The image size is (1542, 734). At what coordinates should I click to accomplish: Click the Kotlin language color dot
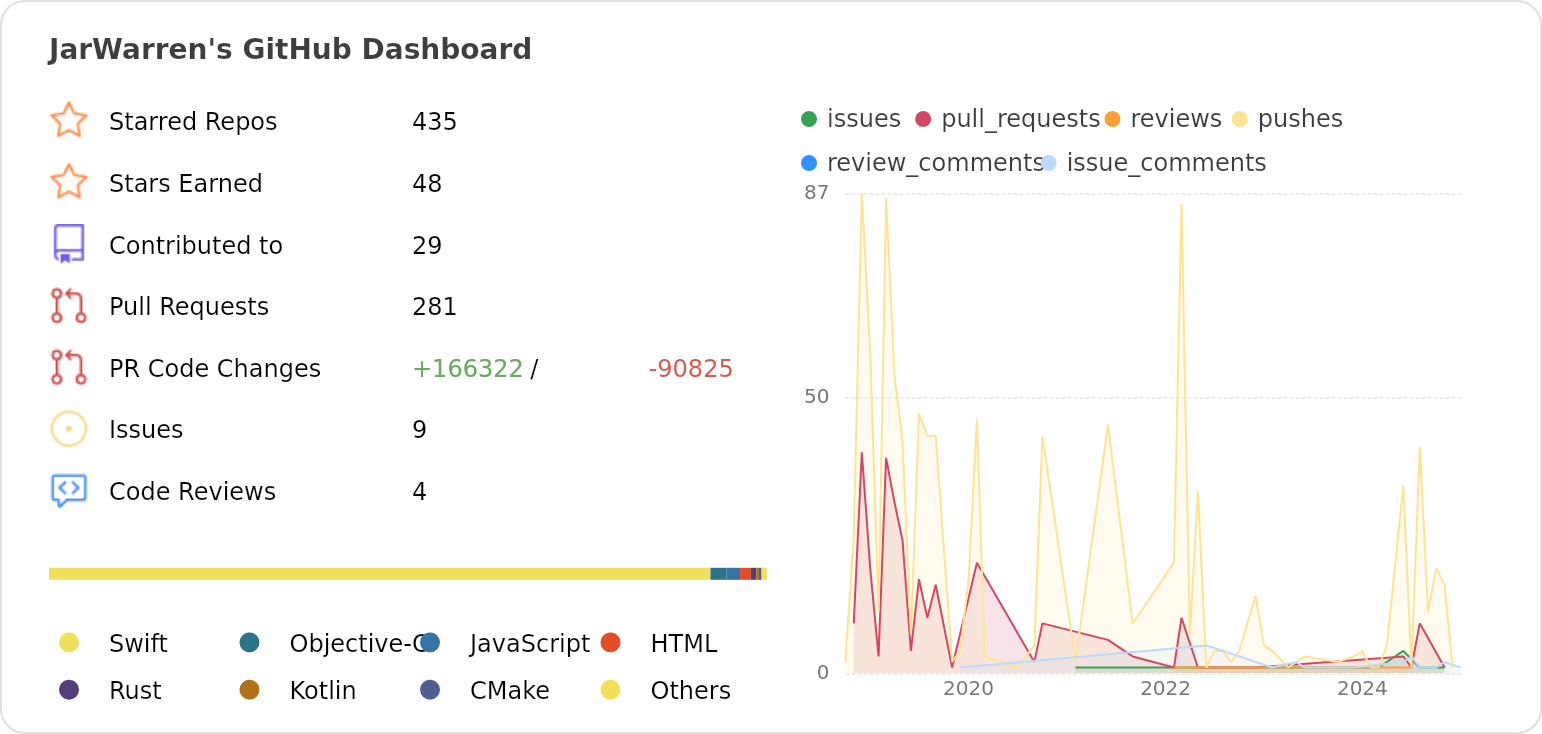point(250,689)
